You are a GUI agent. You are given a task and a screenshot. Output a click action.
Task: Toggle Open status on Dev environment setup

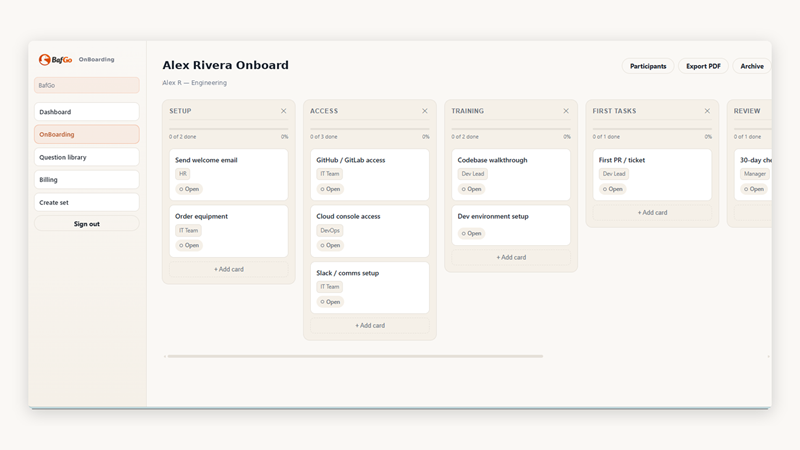[471, 233]
